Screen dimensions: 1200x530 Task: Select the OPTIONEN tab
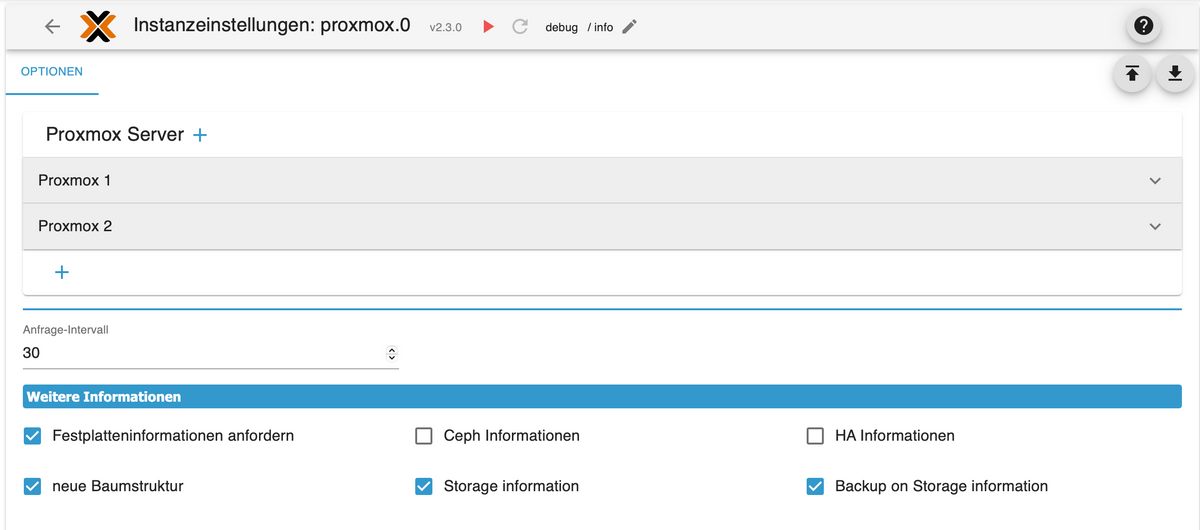(52, 72)
